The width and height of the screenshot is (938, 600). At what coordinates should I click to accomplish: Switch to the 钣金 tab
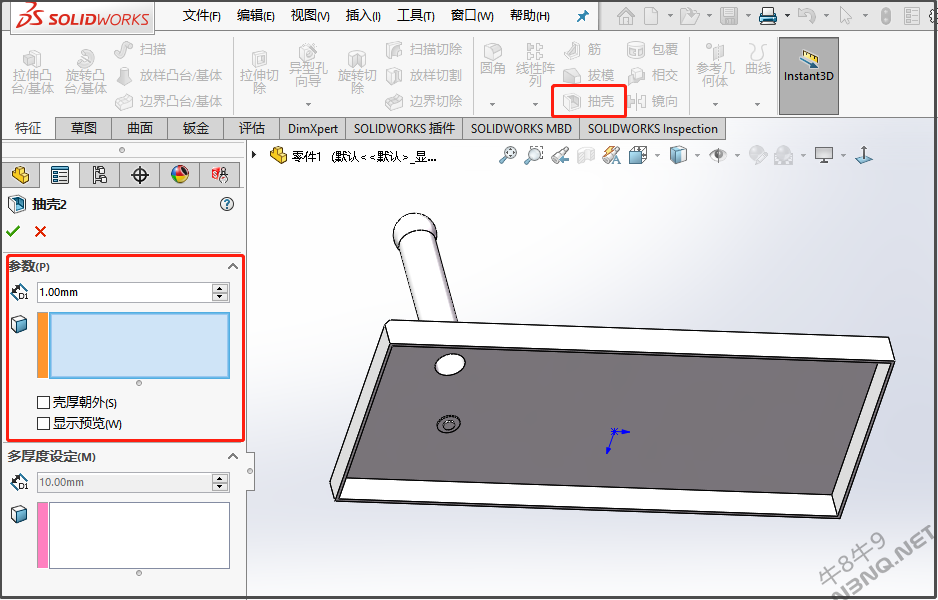point(196,129)
